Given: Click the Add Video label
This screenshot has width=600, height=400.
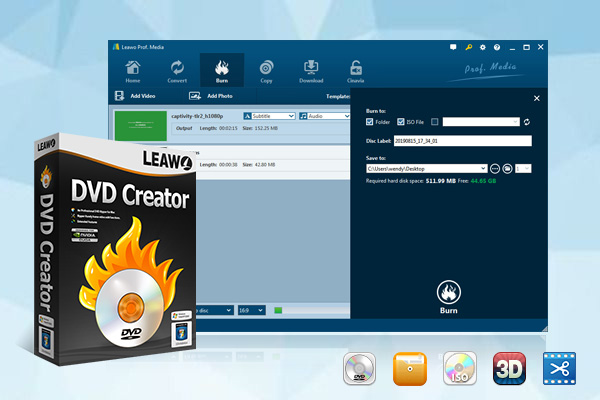Looking at the screenshot, I should 143,96.
